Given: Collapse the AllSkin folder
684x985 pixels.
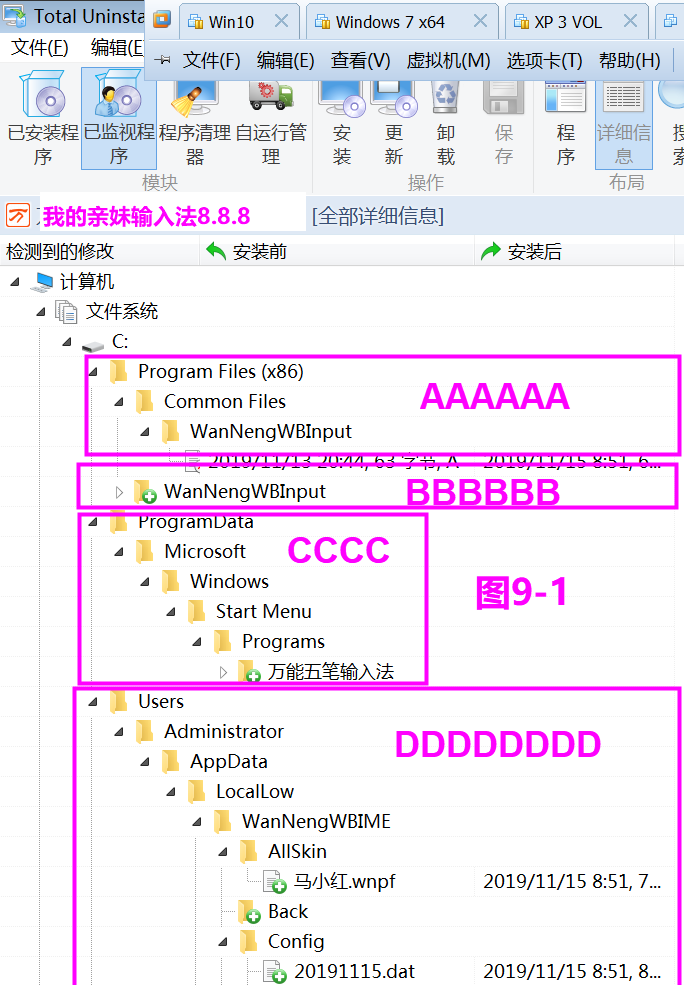Looking at the screenshot, I should tap(223, 852).
